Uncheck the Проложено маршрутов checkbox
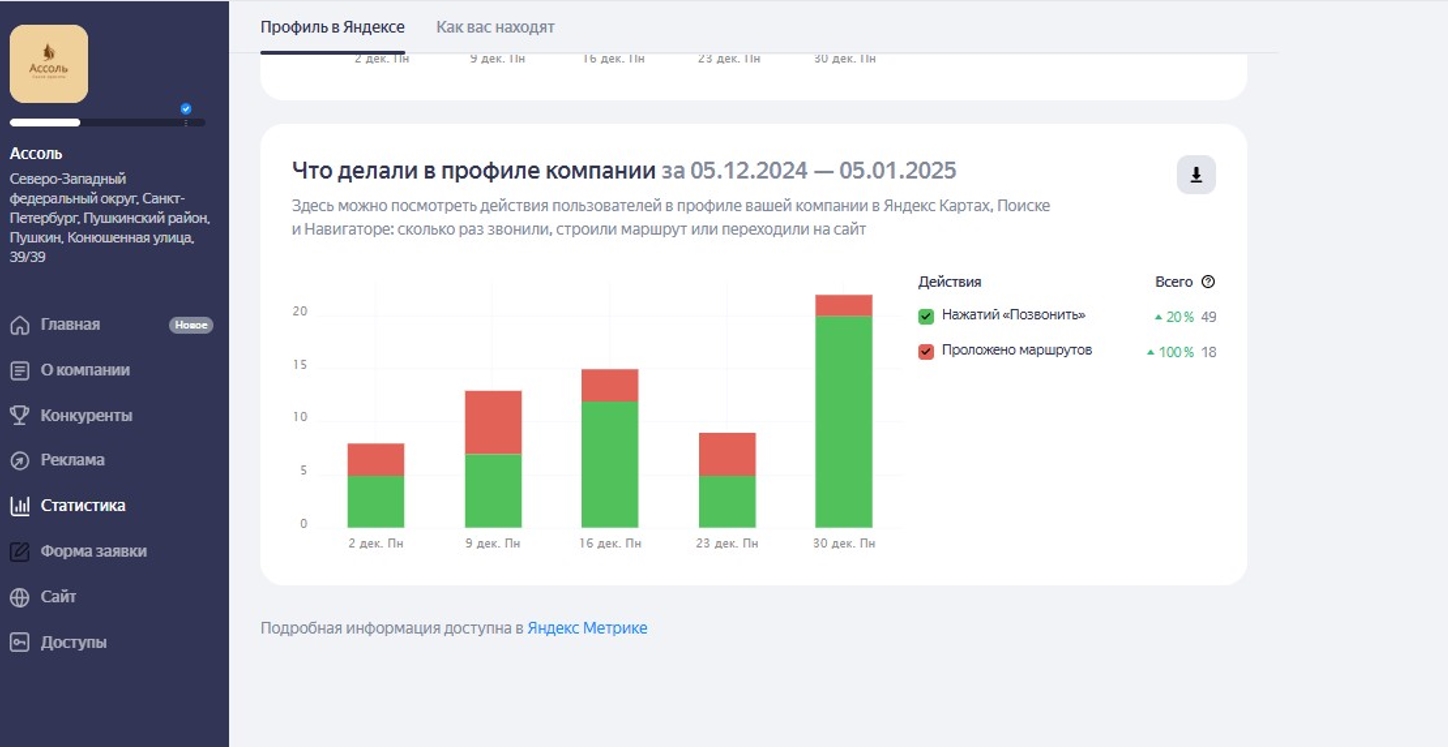Image resolution: width=1448 pixels, height=749 pixels. tap(926, 351)
